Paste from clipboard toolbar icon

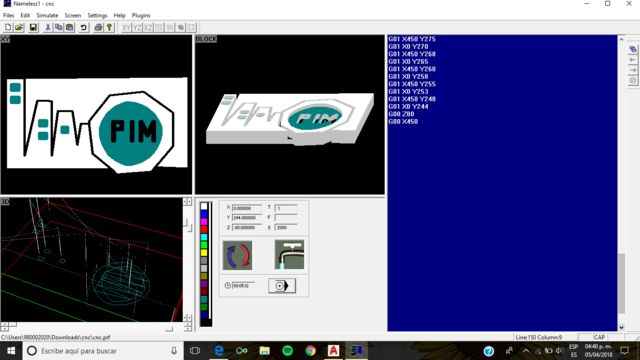(70, 27)
